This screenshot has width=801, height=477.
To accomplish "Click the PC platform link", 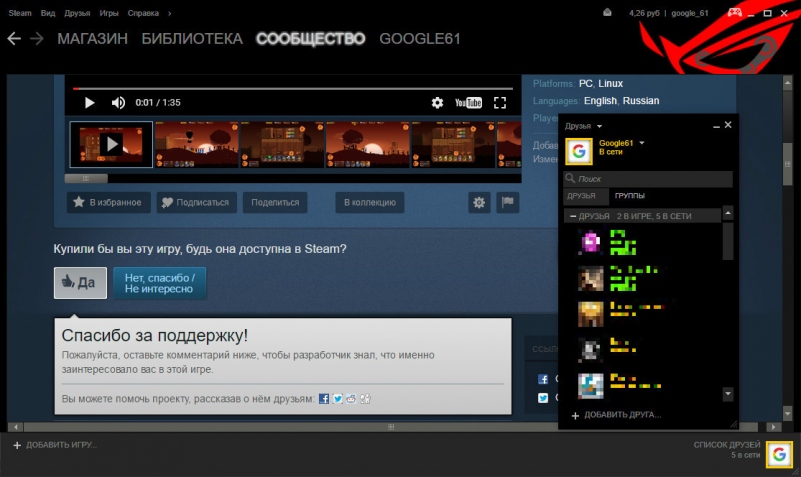I will [x=585, y=83].
